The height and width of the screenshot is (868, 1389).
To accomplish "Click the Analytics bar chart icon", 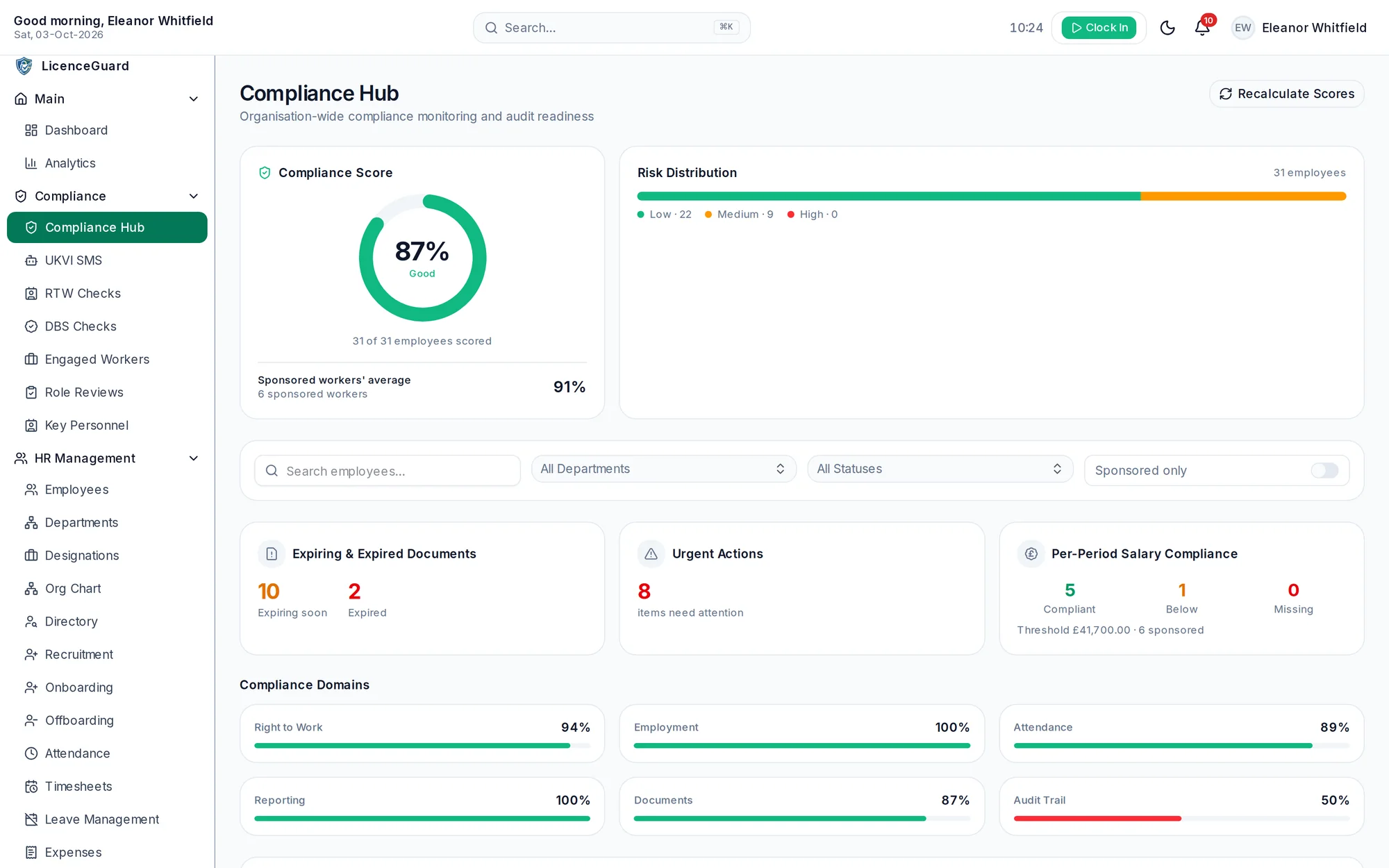I will pyautogui.click(x=31, y=163).
